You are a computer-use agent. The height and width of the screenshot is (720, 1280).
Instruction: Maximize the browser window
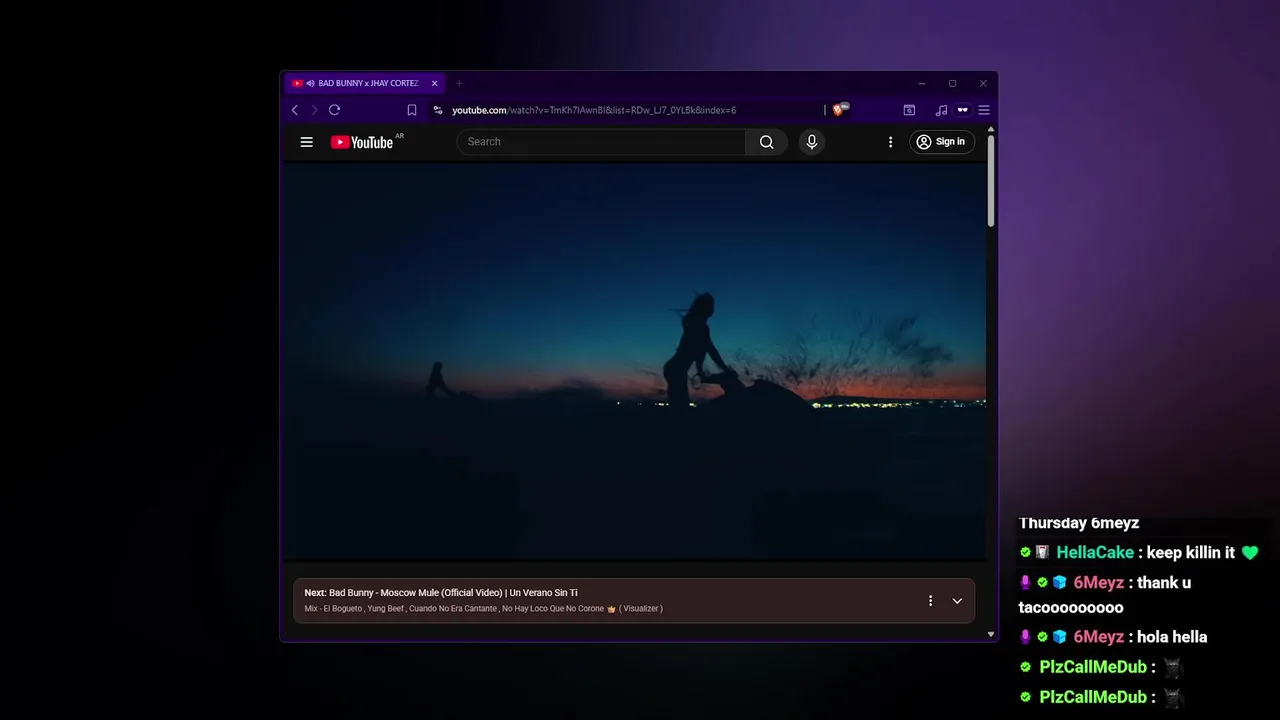tap(952, 84)
